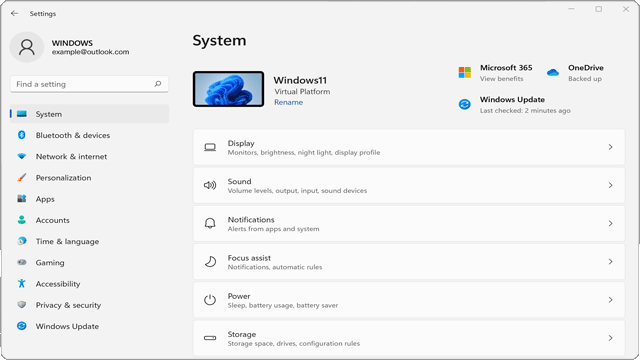Open Power settings via its chevron
This screenshot has width=640, height=360.
[611, 300]
